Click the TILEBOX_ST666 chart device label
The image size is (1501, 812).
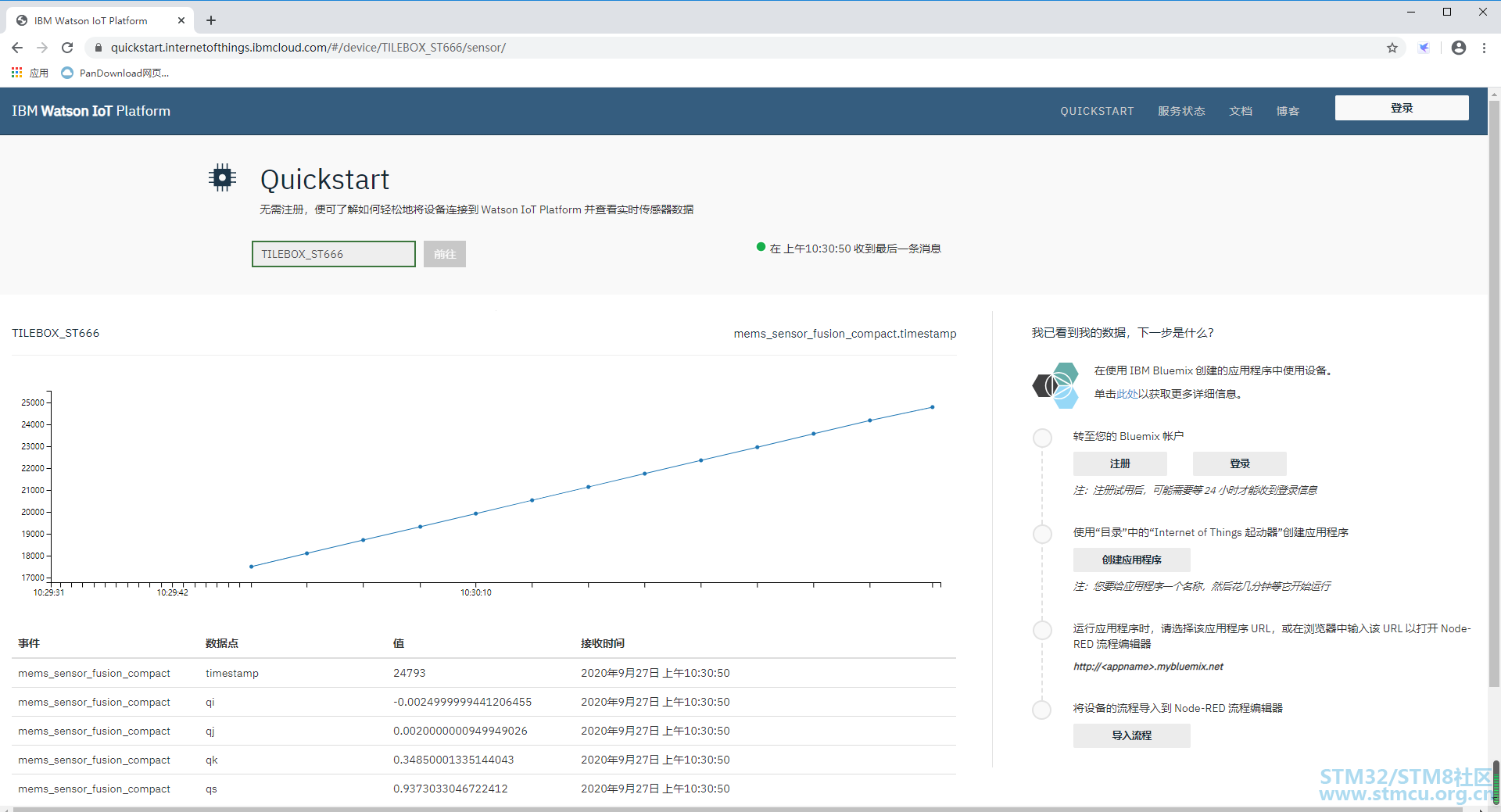pyautogui.click(x=56, y=333)
